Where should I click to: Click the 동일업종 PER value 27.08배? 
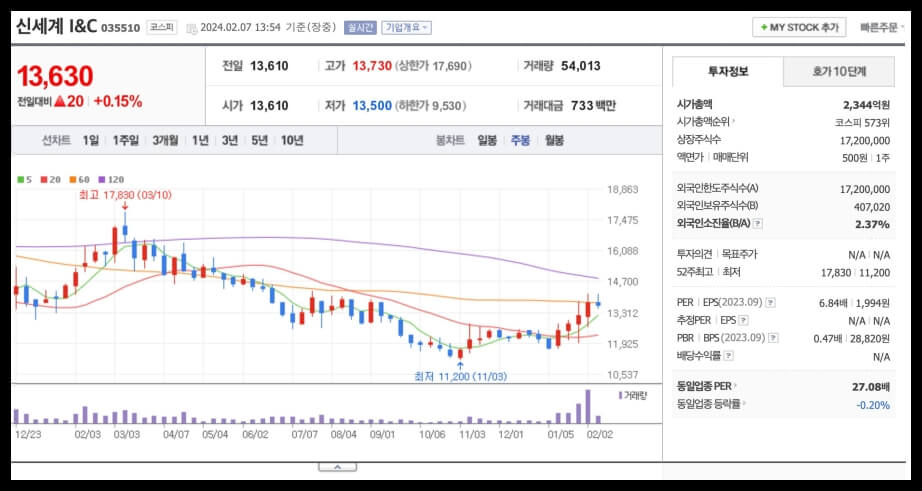pyautogui.click(x=871, y=387)
